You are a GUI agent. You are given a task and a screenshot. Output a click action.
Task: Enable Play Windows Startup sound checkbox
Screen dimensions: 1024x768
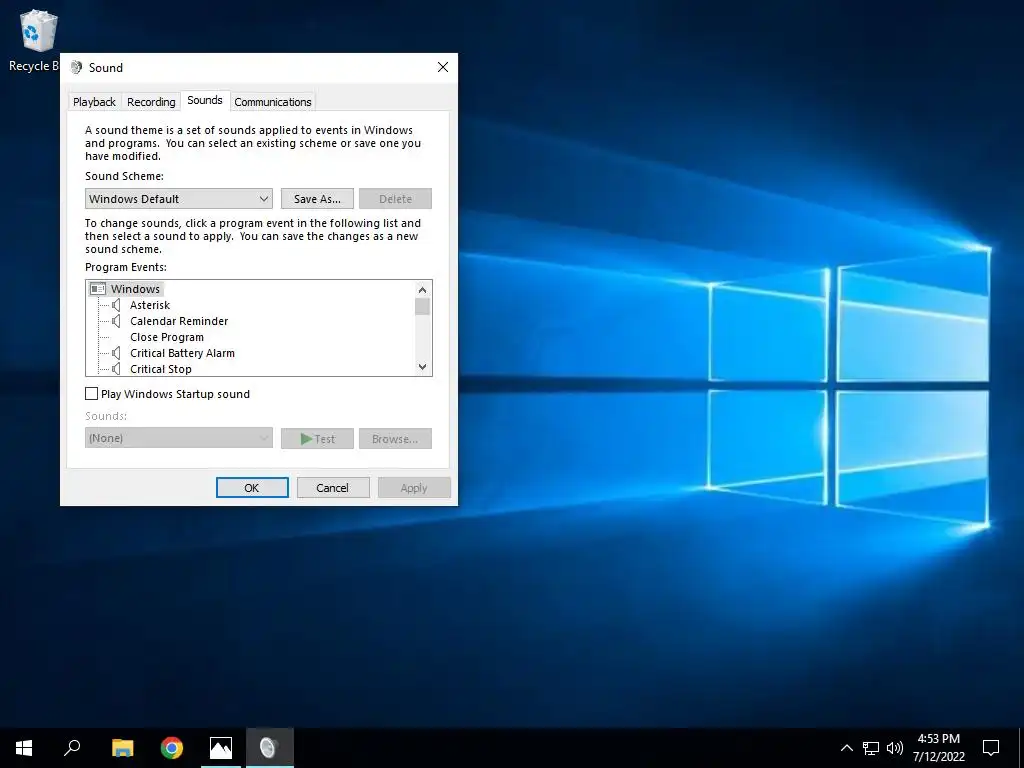coord(91,394)
